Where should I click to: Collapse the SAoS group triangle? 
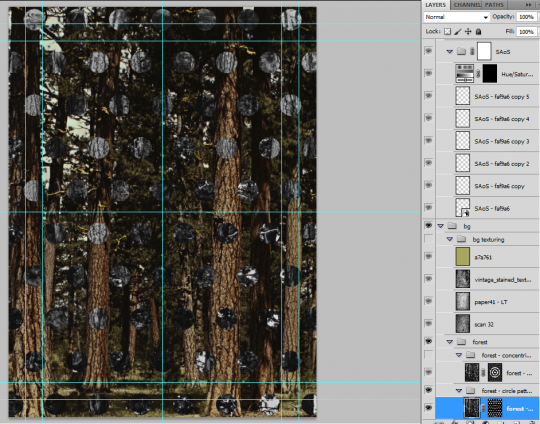(x=449, y=52)
